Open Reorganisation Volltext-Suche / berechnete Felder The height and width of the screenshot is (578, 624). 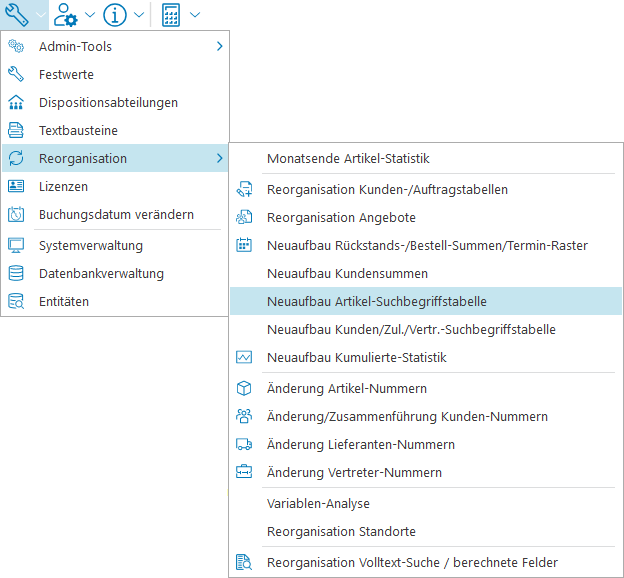click(x=412, y=562)
